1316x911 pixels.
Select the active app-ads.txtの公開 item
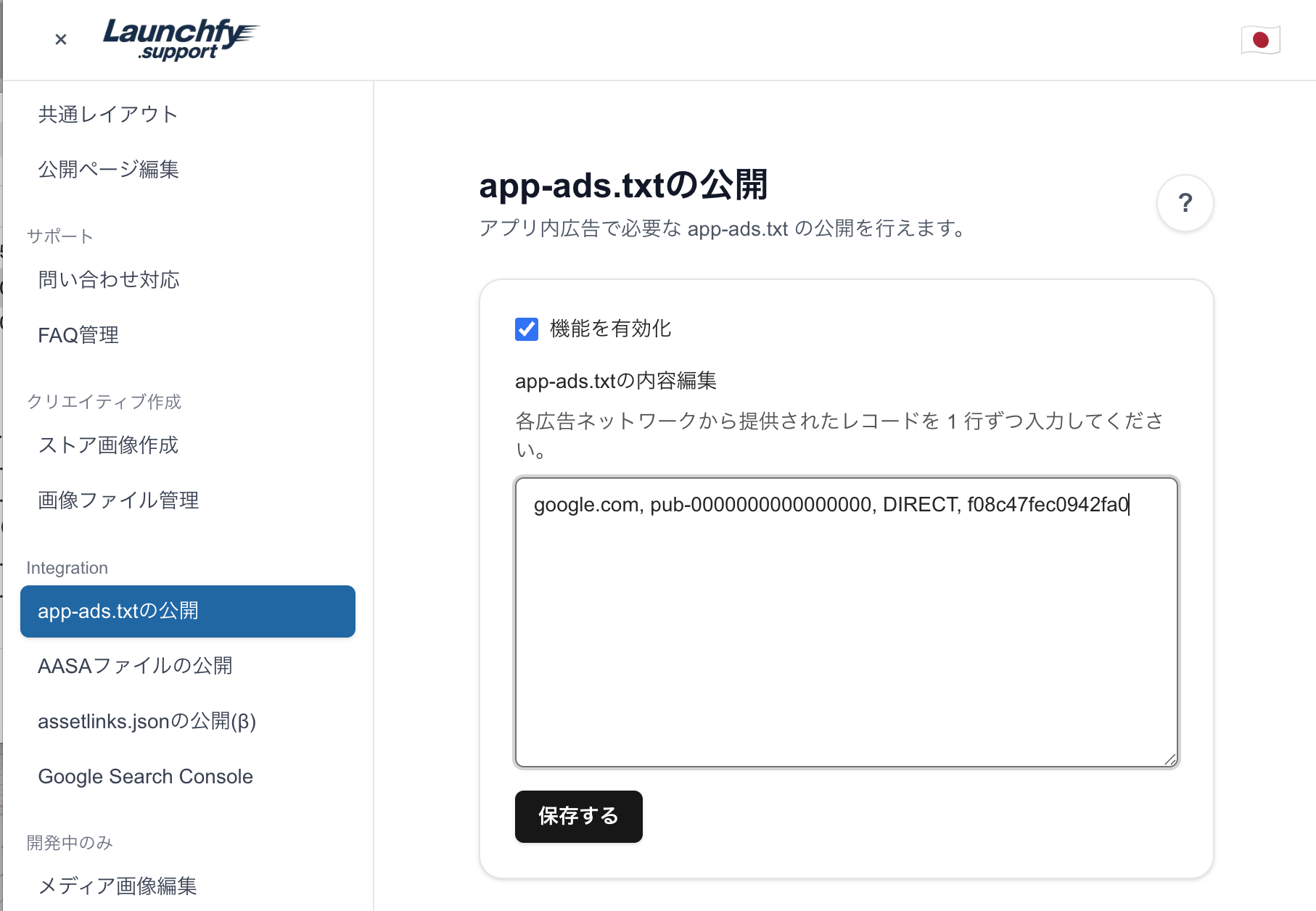(x=187, y=611)
